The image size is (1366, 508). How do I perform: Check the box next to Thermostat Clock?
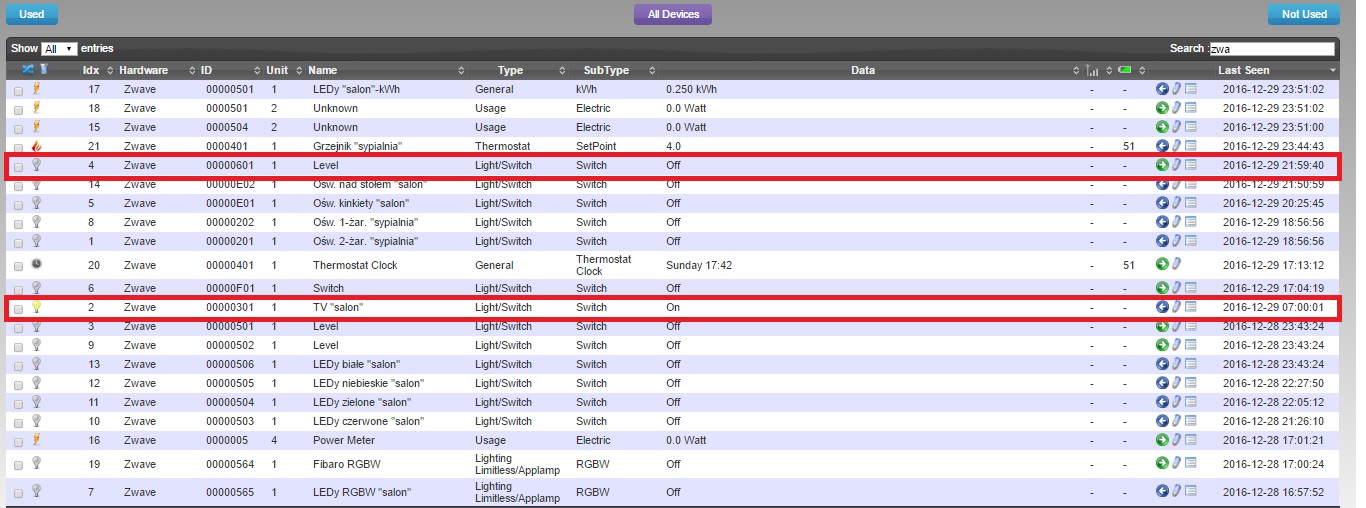click(18, 266)
